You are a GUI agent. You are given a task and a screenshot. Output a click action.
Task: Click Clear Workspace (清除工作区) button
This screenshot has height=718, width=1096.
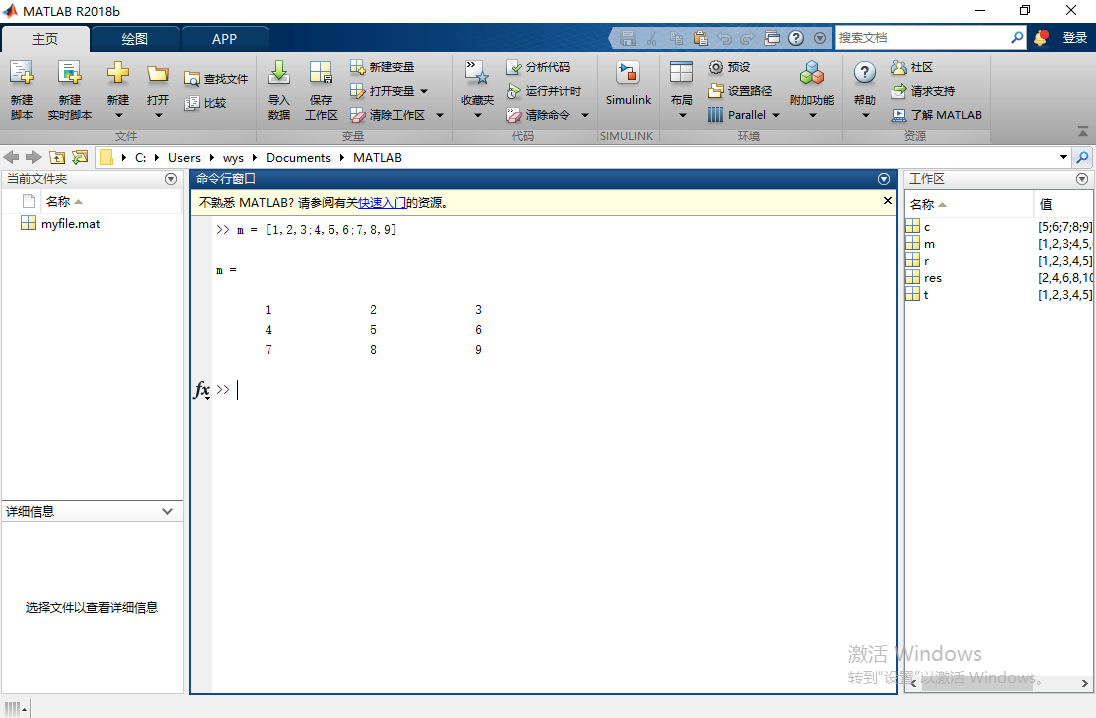point(388,115)
